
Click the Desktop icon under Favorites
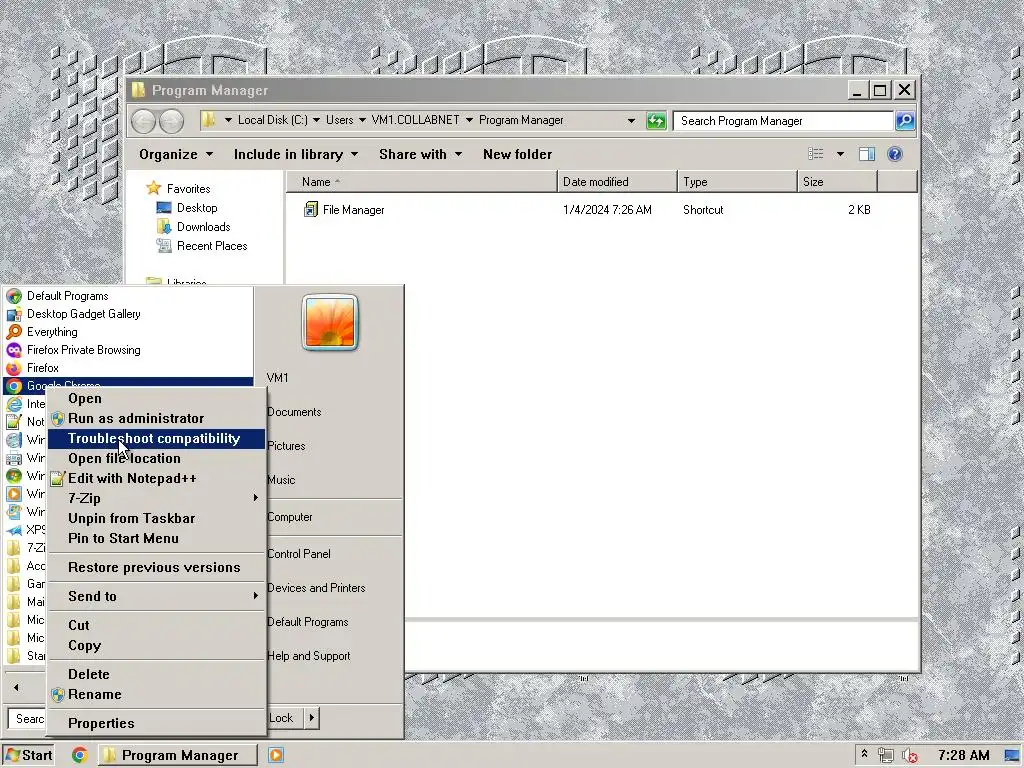point(163,208)
